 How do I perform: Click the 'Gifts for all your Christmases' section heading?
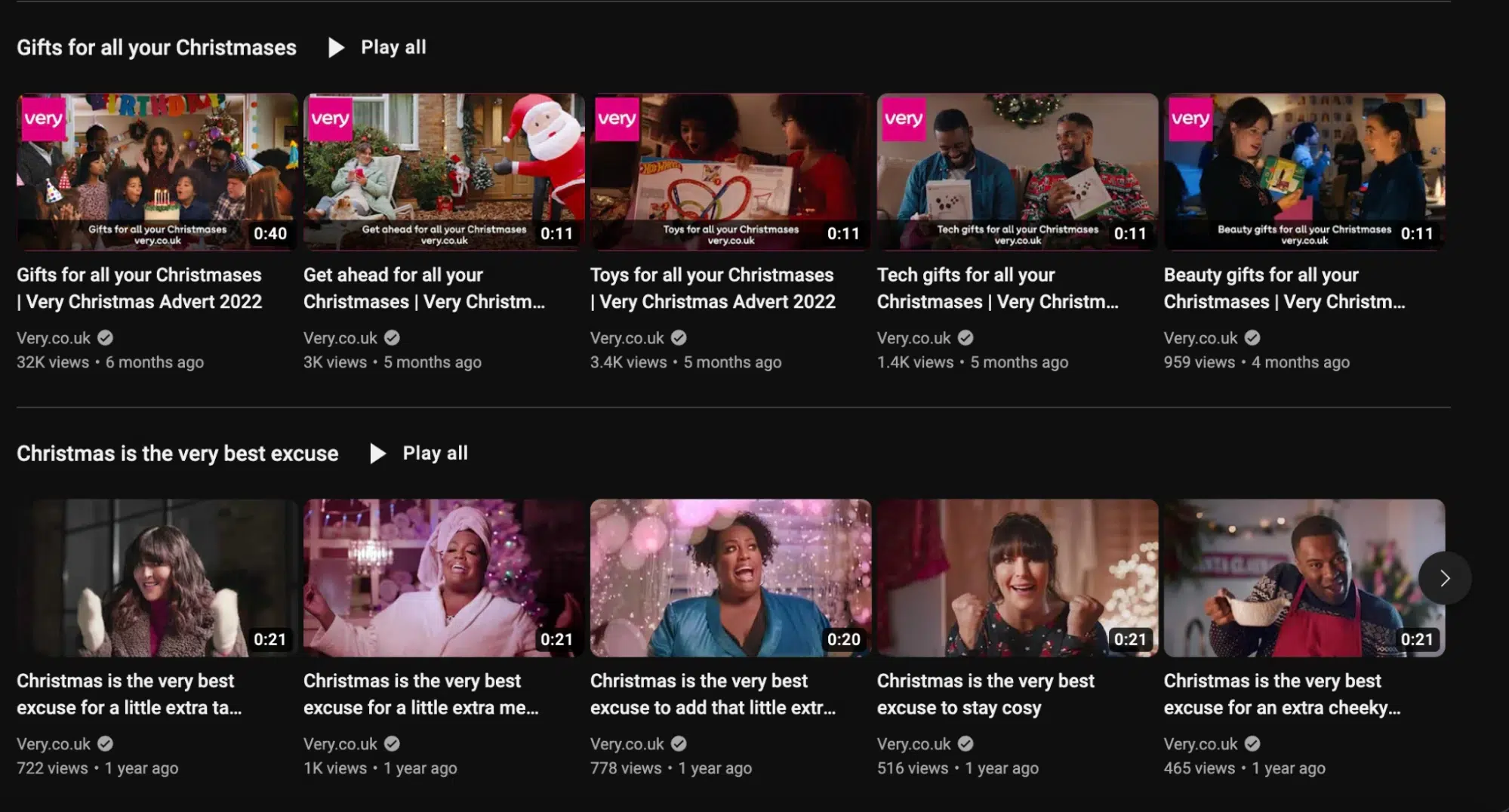pyautogui.click(x=157, y=48)
